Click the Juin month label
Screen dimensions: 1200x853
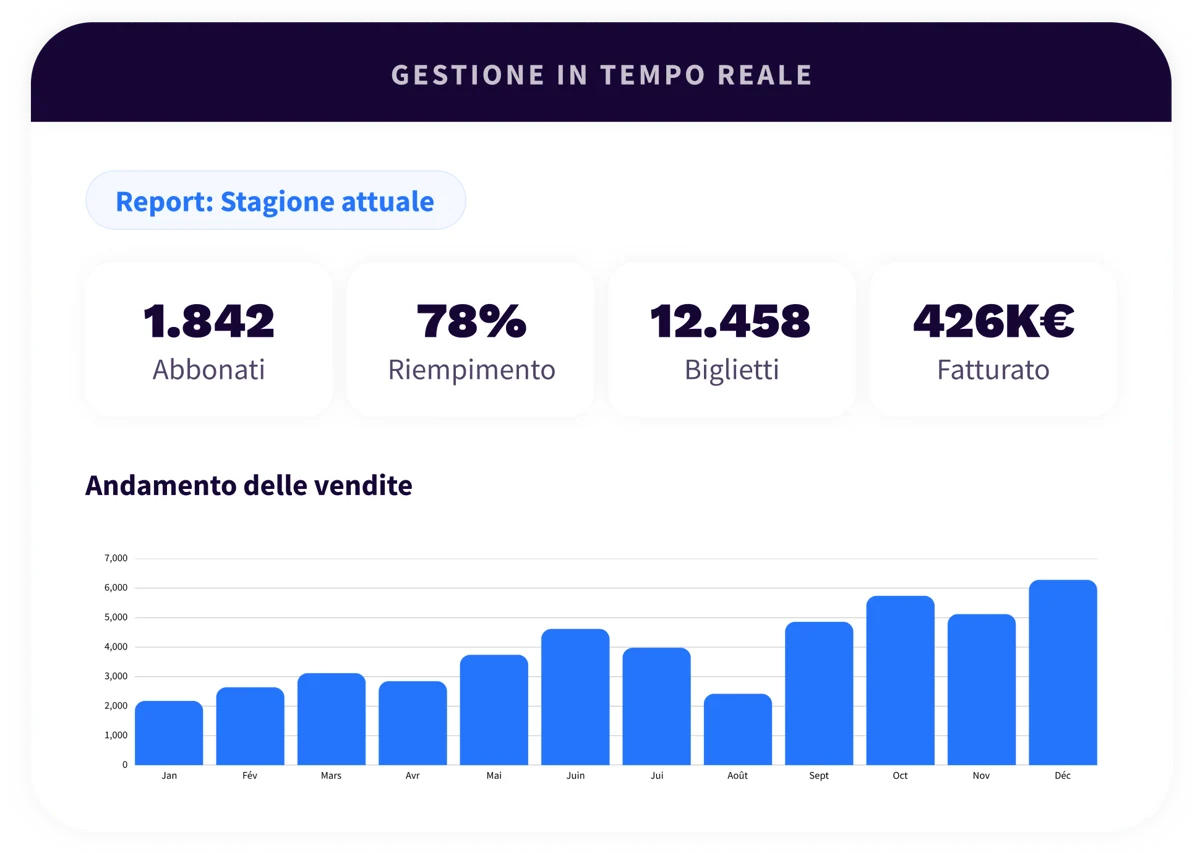click(575, 775)
